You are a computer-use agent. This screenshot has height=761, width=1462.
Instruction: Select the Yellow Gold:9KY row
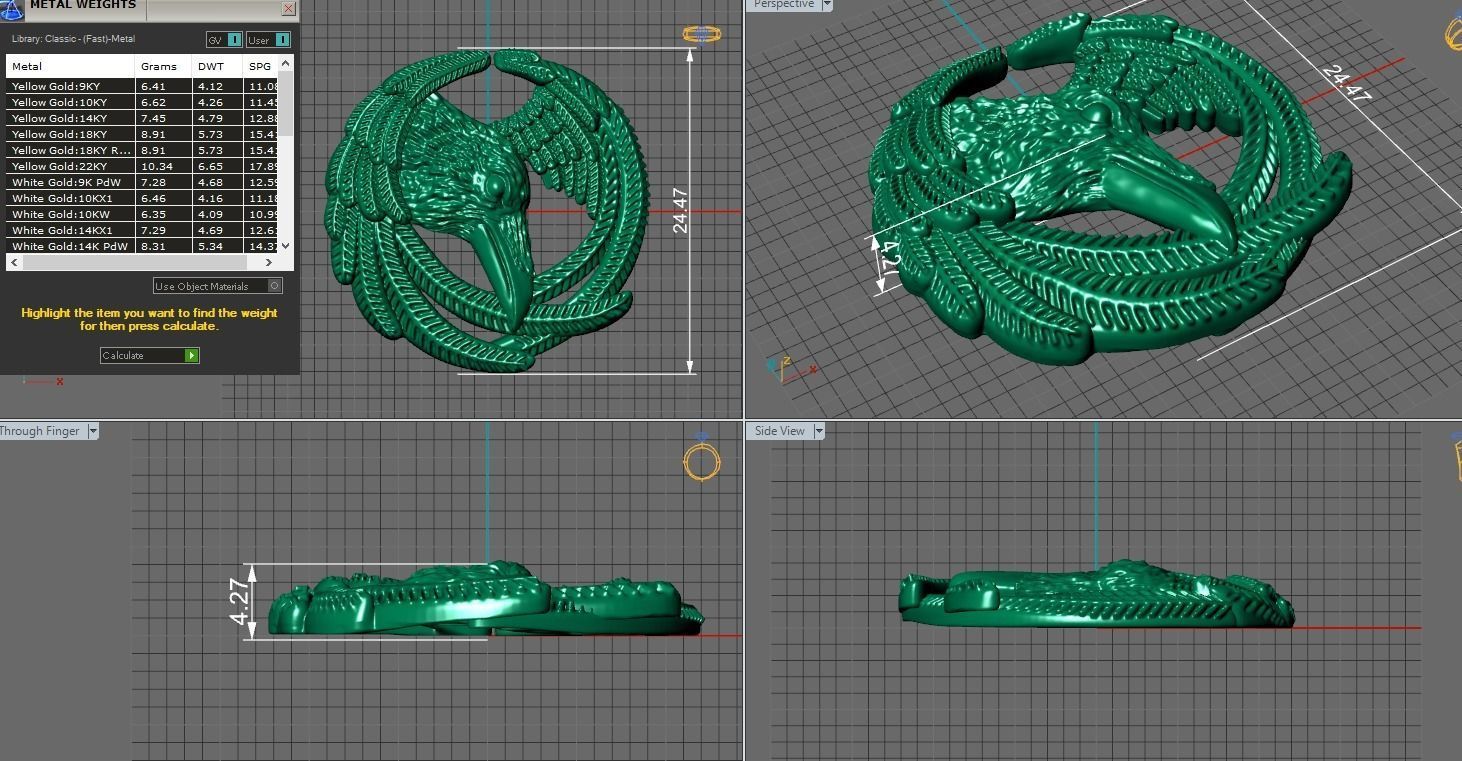click(142, 86)
